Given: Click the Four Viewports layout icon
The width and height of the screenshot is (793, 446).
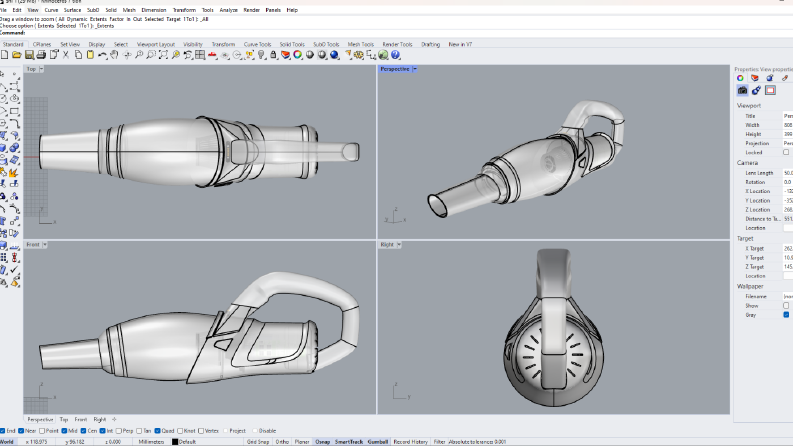Looking at the screenshot, I should point(200,55).
